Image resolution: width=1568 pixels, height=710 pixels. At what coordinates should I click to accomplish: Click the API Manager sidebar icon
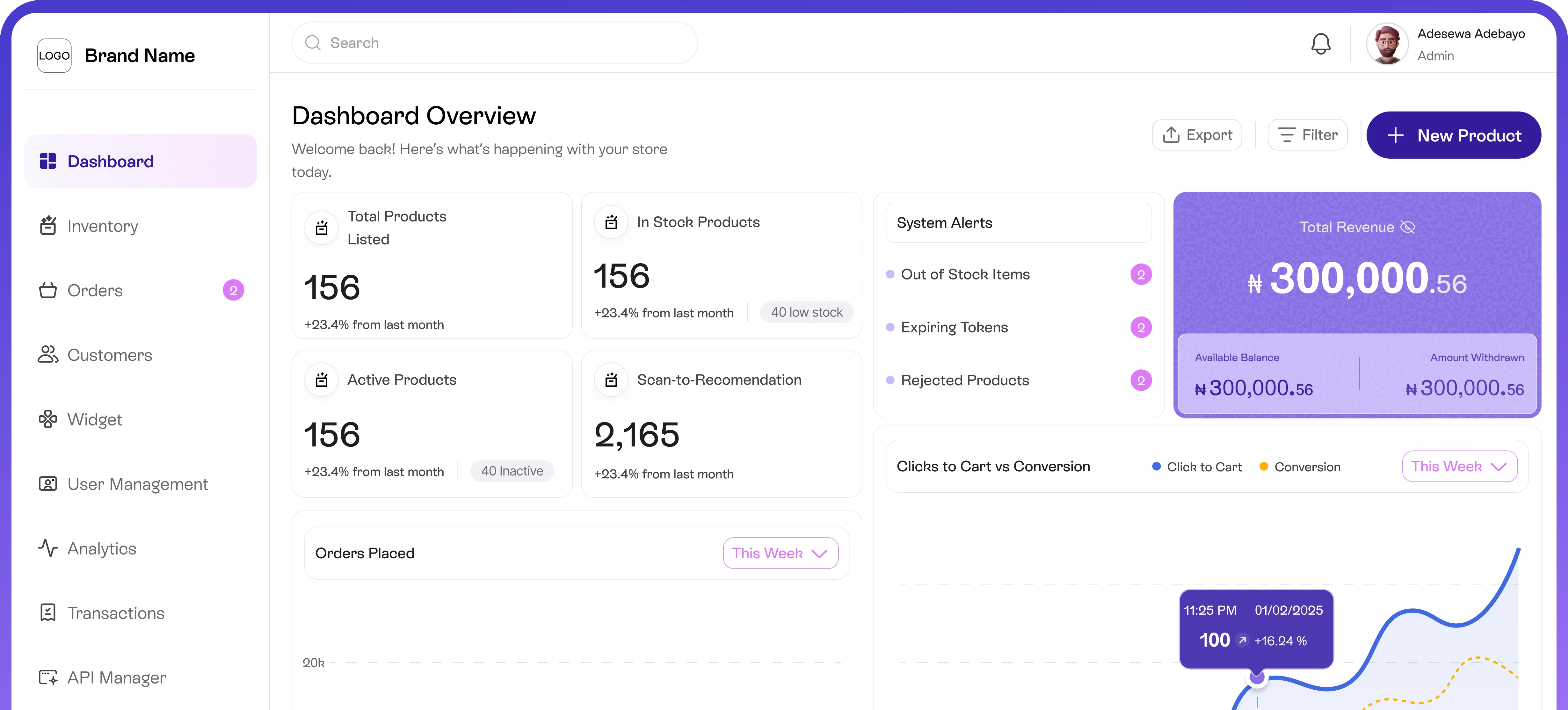point(48,677)
